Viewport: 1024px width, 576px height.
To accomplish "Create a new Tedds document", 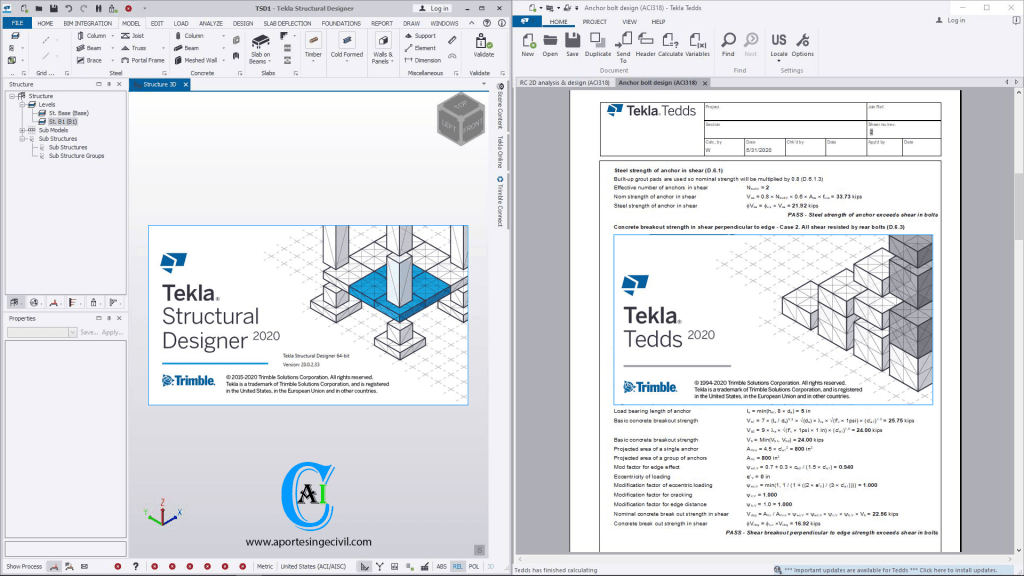I will [527, 42].
